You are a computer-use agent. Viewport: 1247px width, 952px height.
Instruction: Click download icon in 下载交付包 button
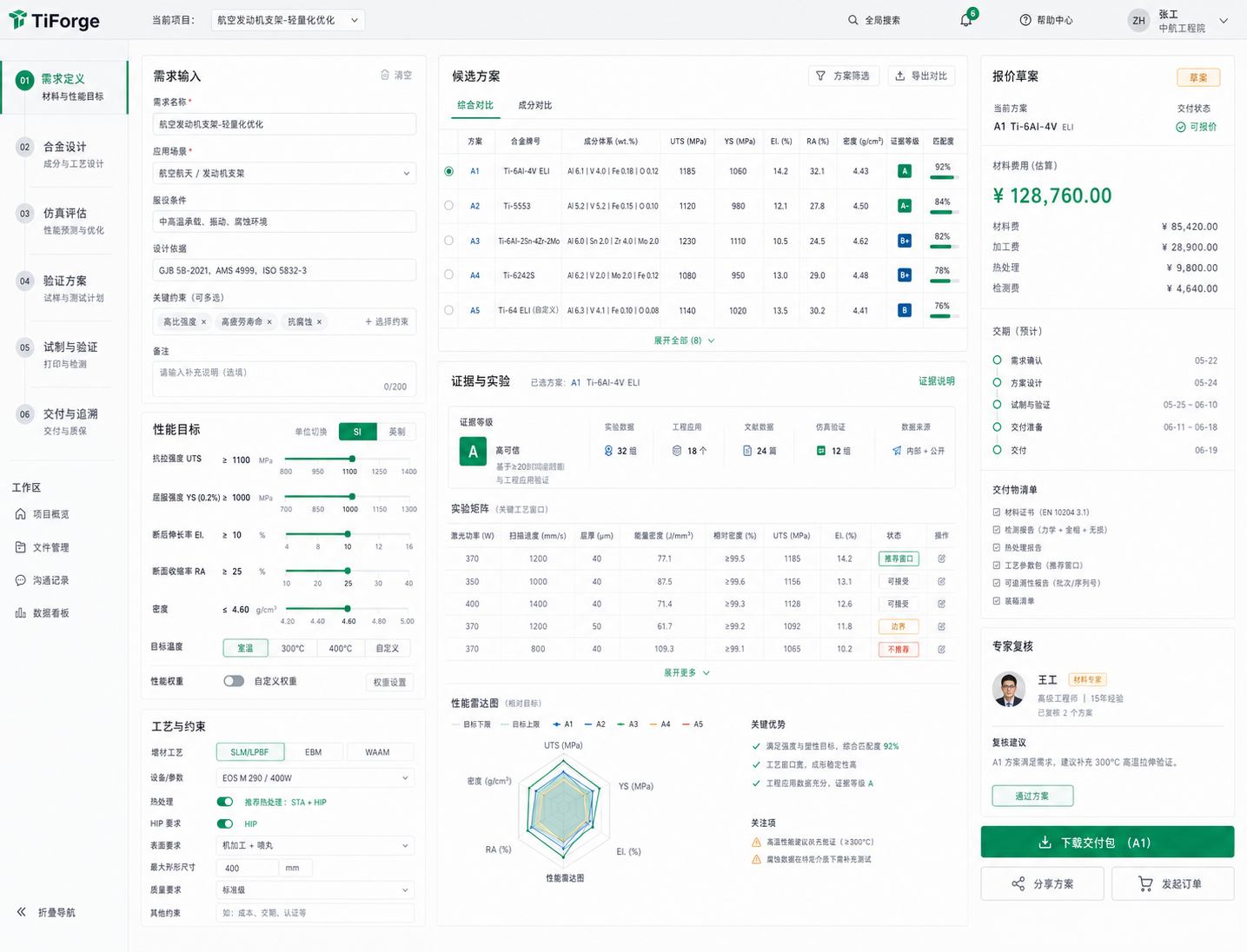[1045, 843]
